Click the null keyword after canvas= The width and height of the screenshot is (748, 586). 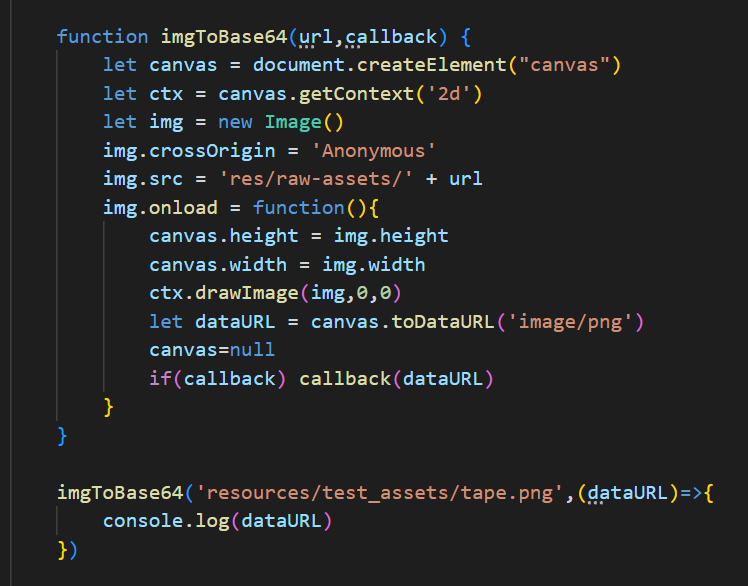(253, 350)
